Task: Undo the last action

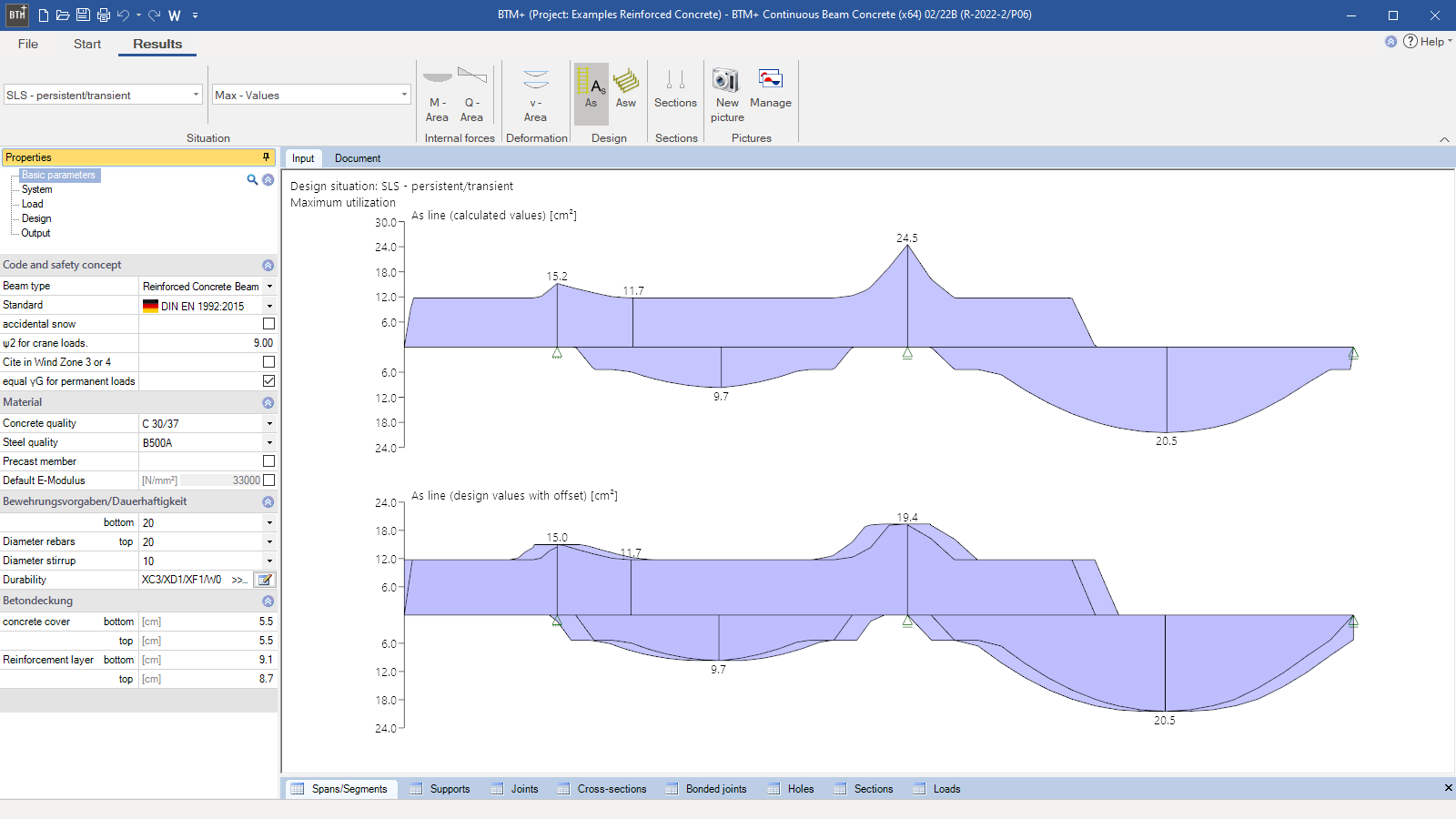Action: tap(123, 15)
